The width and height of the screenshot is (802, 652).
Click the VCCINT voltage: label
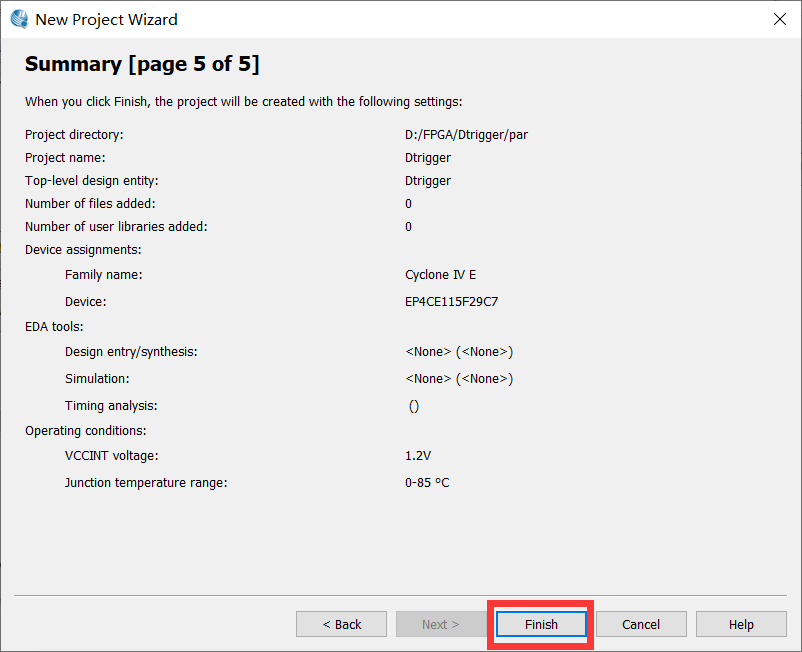pyautogui.click(x=112, y=456)
